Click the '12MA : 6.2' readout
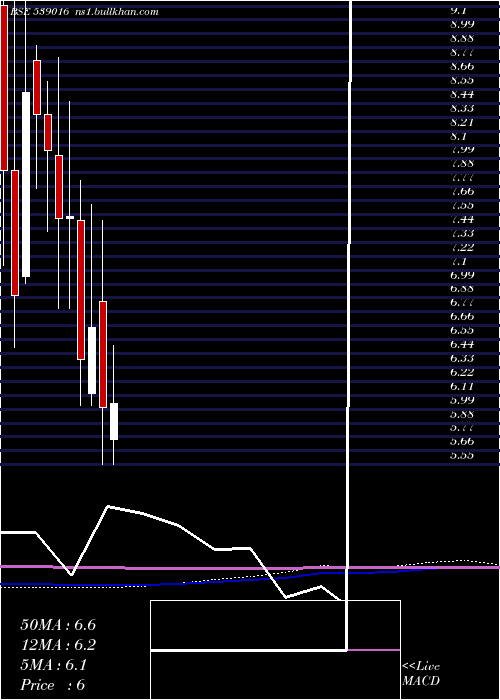Image resolution: width=500 pixels, height=700 pixels. tap(58, 645)
